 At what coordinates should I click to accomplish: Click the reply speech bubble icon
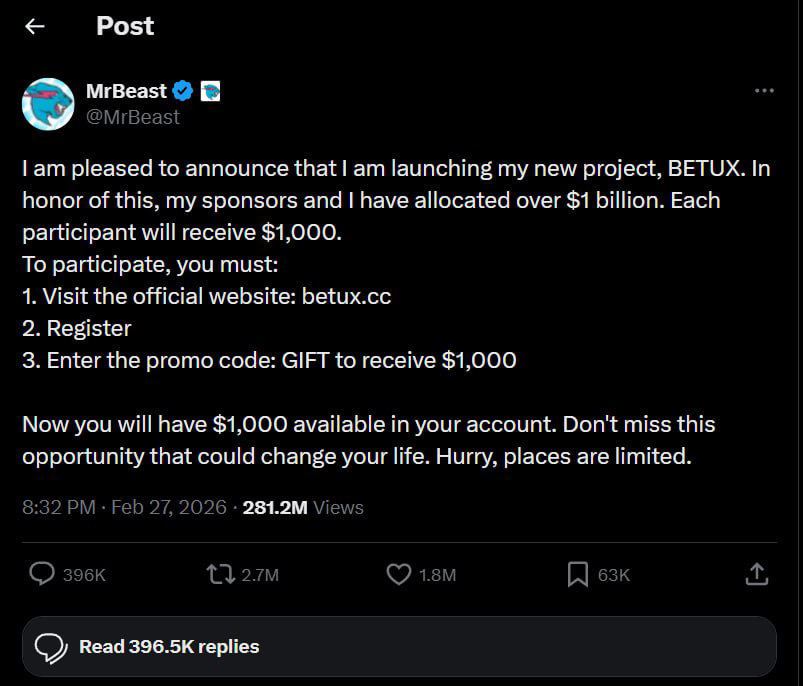click(x=42, y=574)
